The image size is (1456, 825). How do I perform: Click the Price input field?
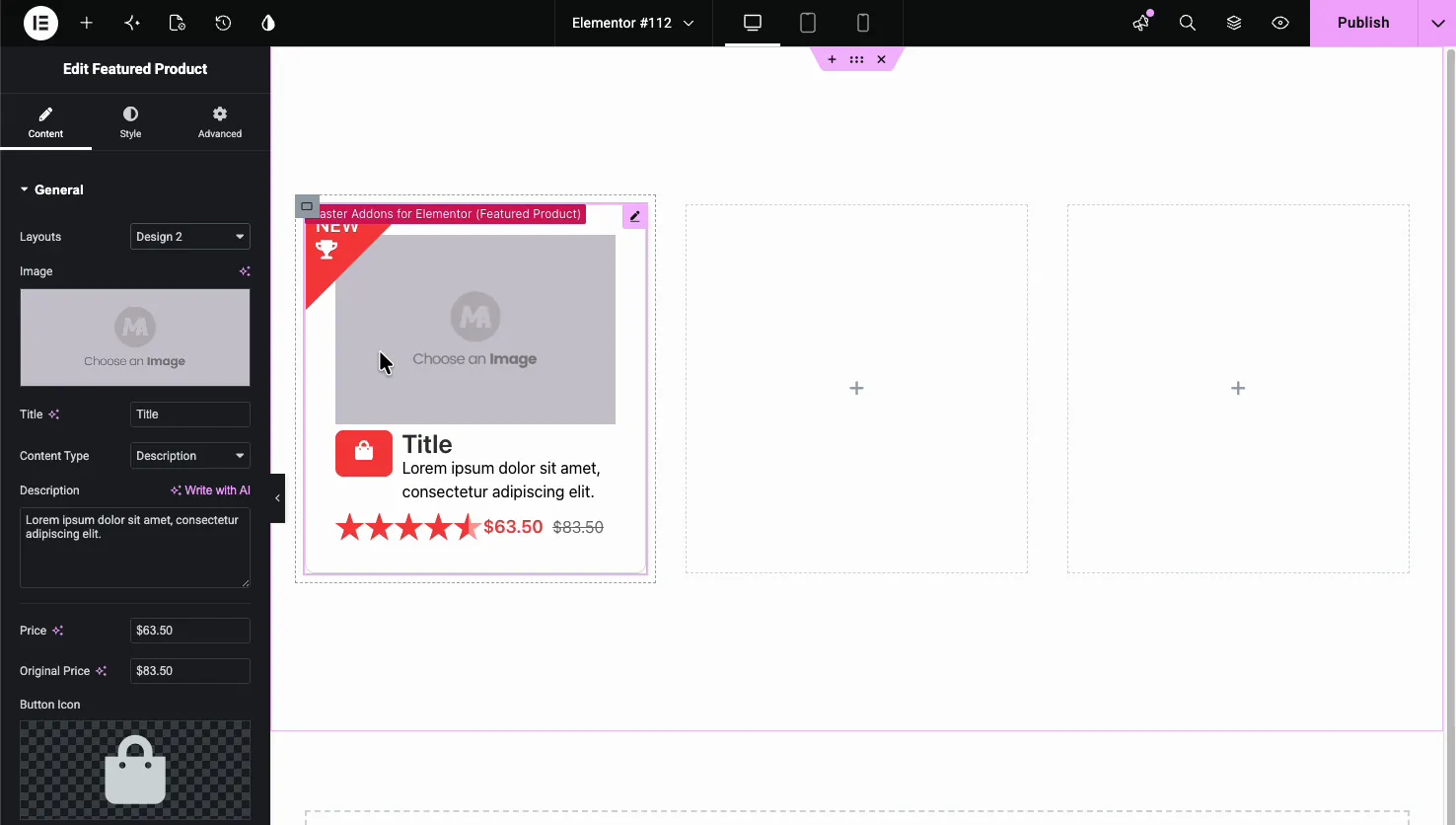(190, 631)
